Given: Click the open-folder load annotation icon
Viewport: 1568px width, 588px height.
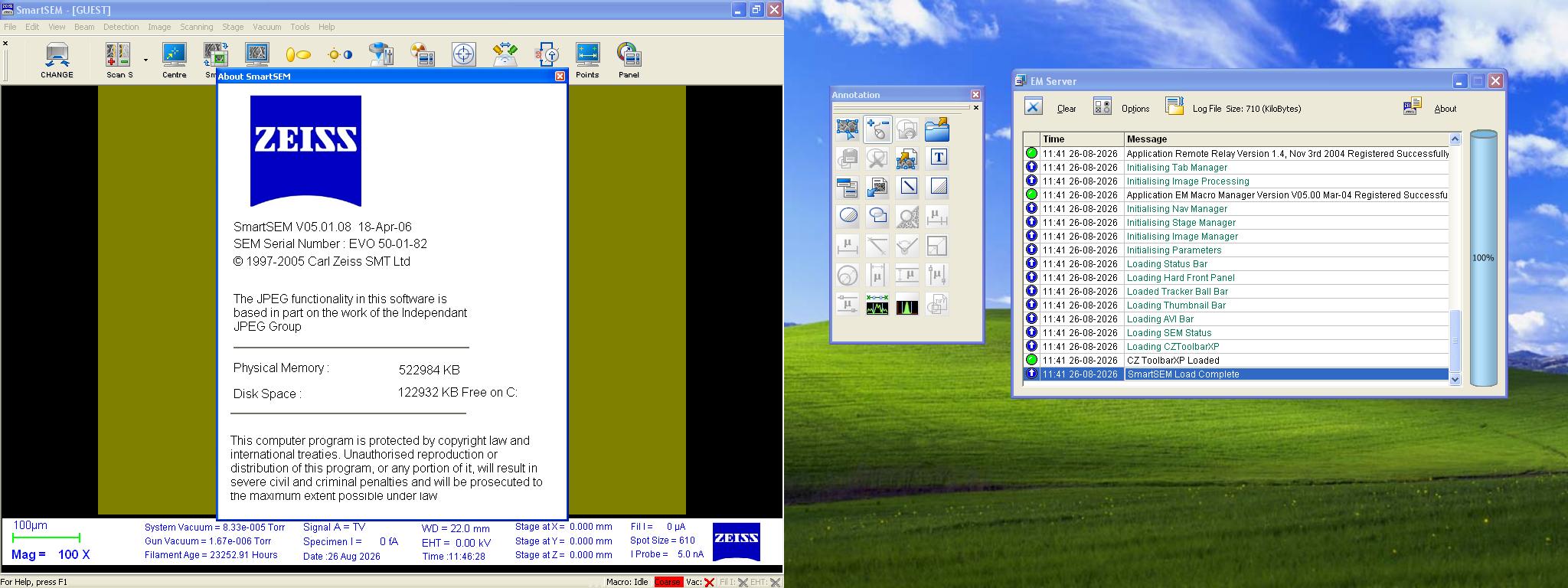Looking at the screenshot, I should (937, 129).
